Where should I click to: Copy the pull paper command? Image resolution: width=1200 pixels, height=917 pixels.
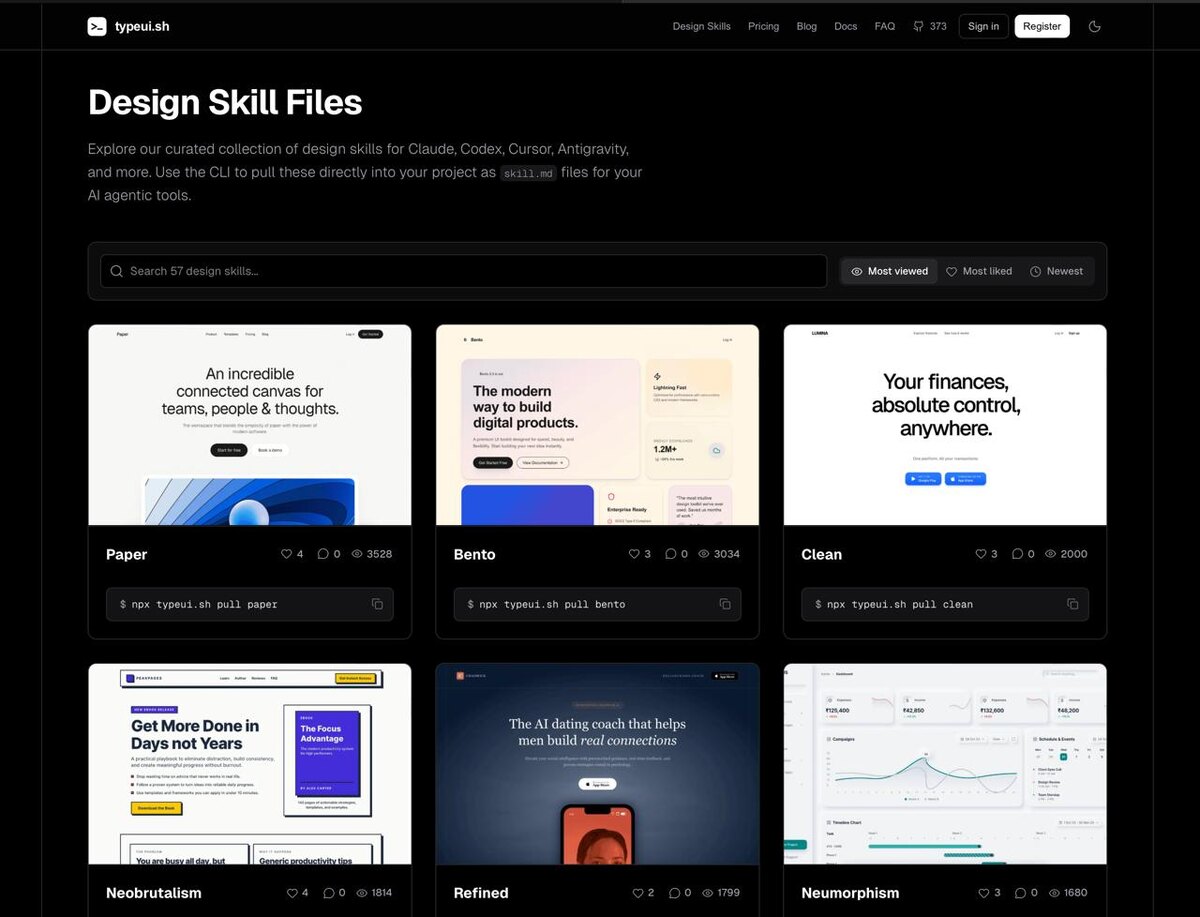(377, 604)
